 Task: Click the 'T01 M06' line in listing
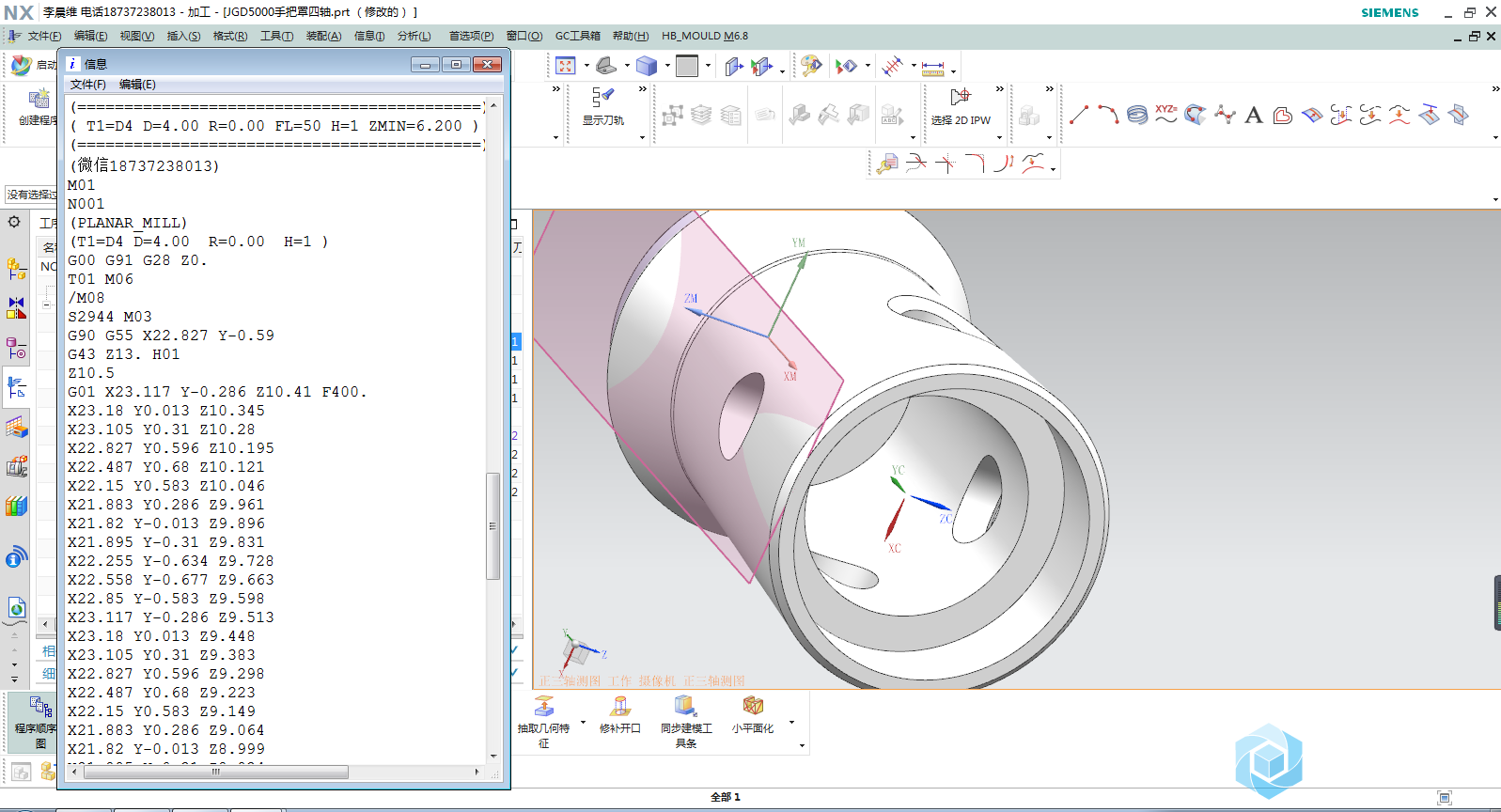(x=100, y=279)
